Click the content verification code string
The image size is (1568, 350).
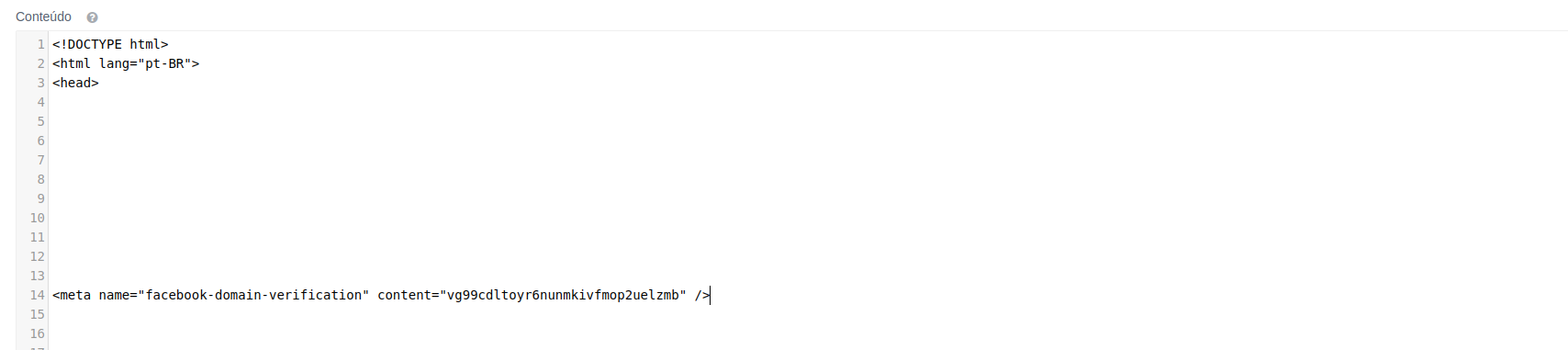pos(563,295)
